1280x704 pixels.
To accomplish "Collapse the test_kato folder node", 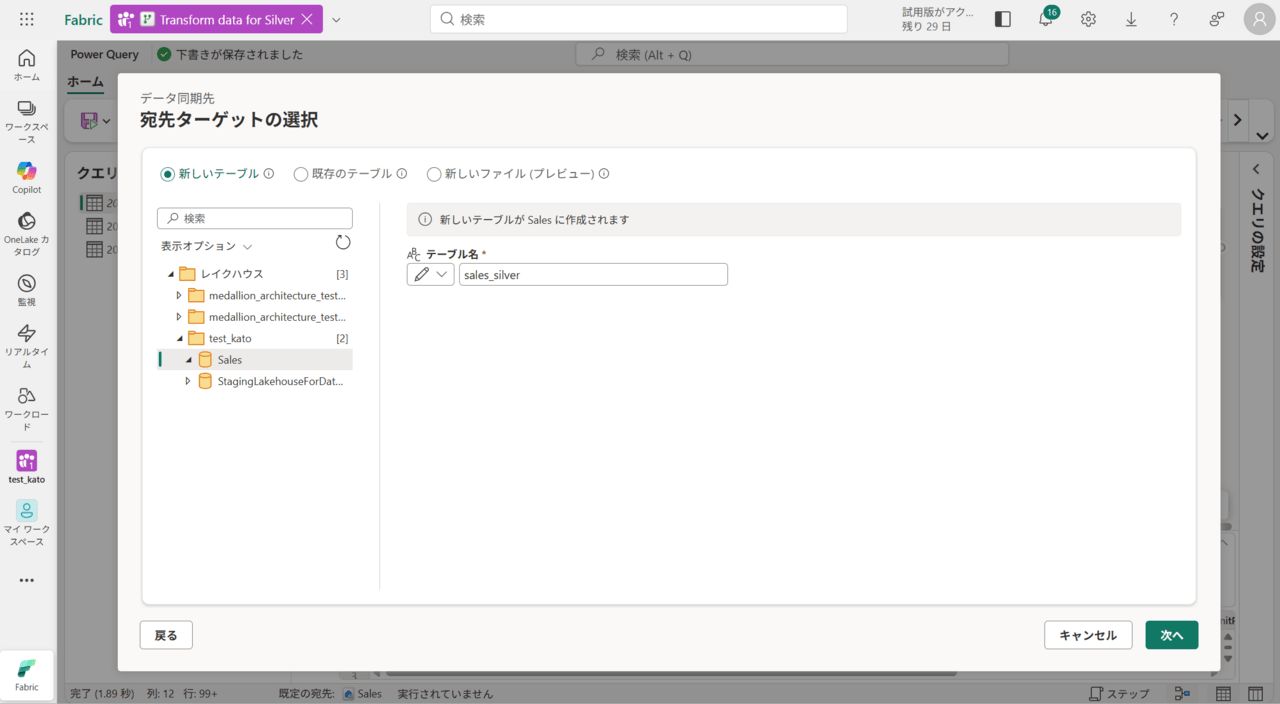I will pos(180,339).
